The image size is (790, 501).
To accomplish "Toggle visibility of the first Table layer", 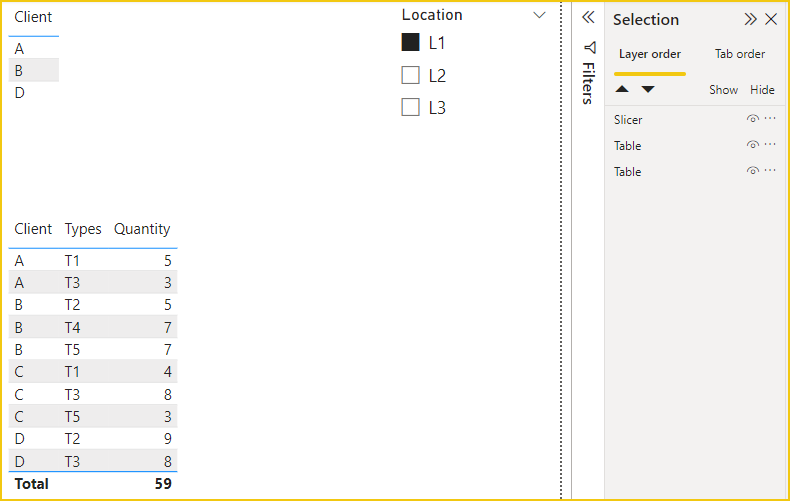I will click(752, 145).
